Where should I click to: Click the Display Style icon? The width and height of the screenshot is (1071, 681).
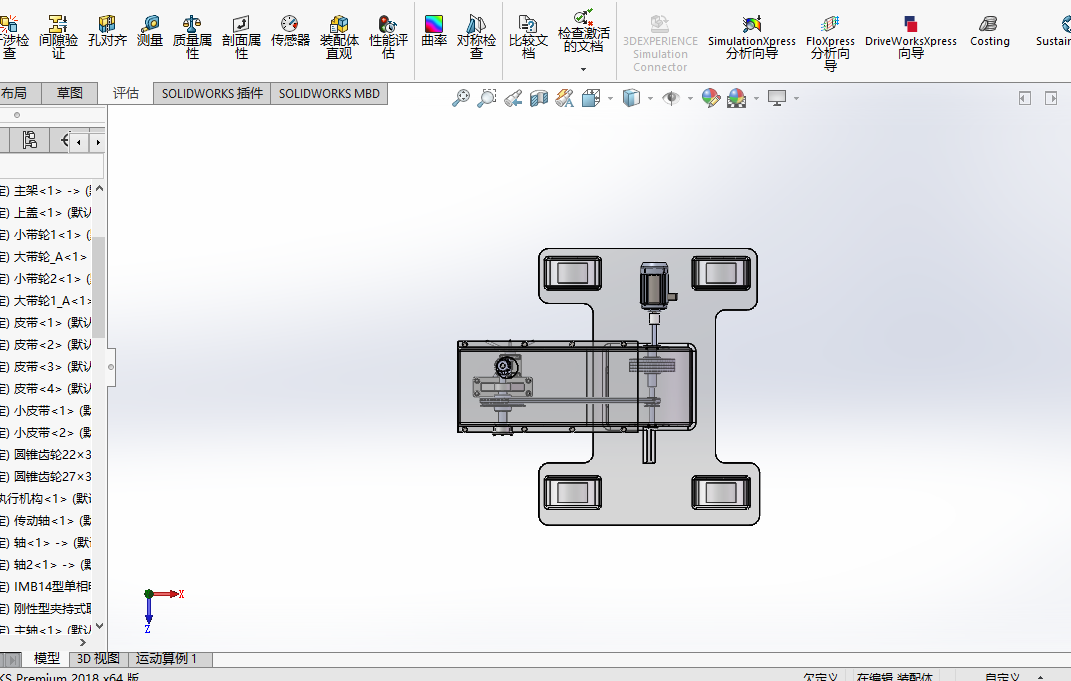point(631,98)
